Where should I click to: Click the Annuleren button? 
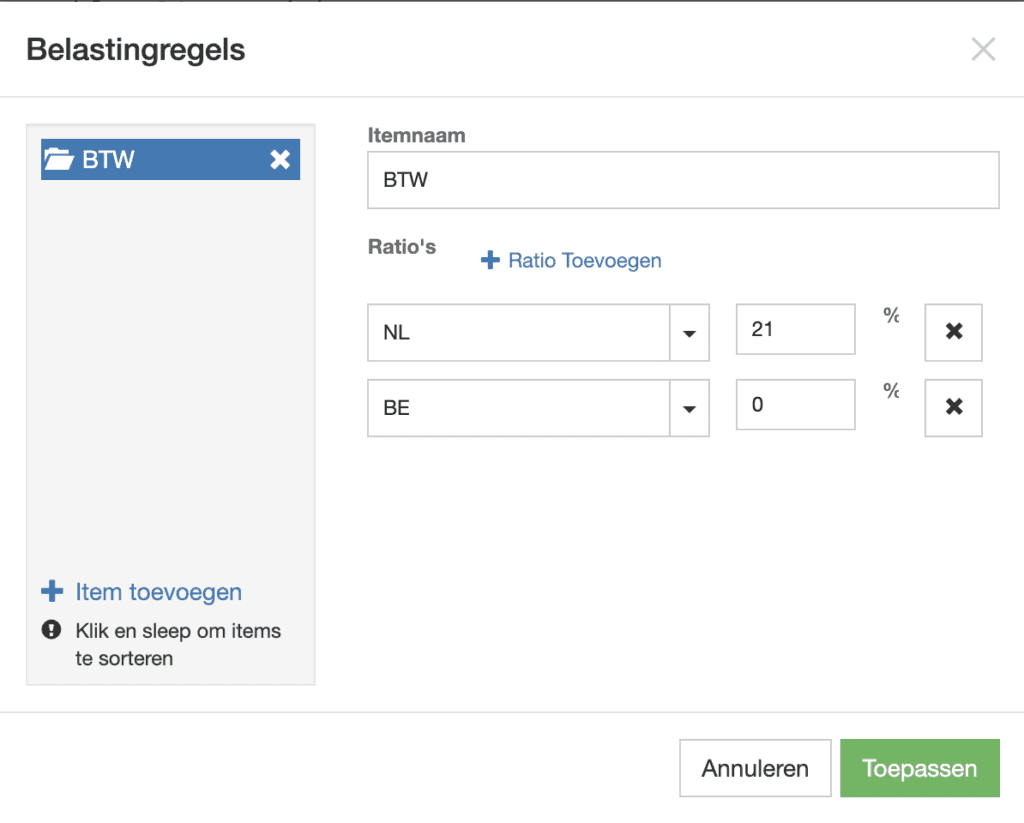[x=755, y=768]
